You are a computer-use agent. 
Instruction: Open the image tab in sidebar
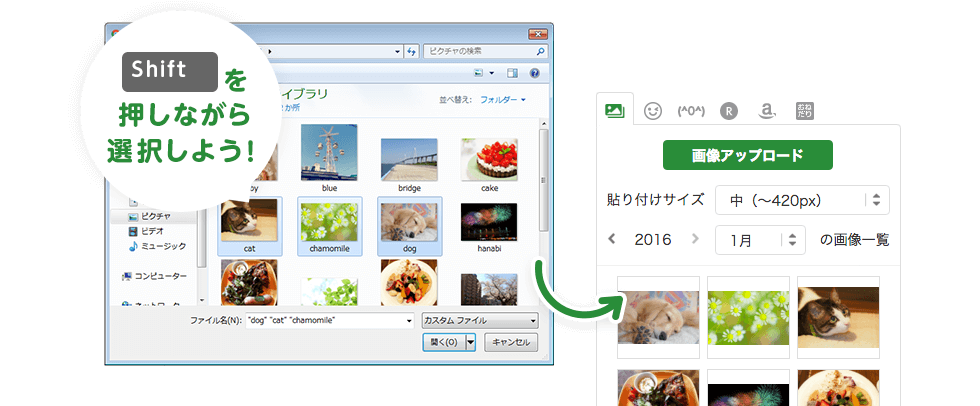pos(615,111)
